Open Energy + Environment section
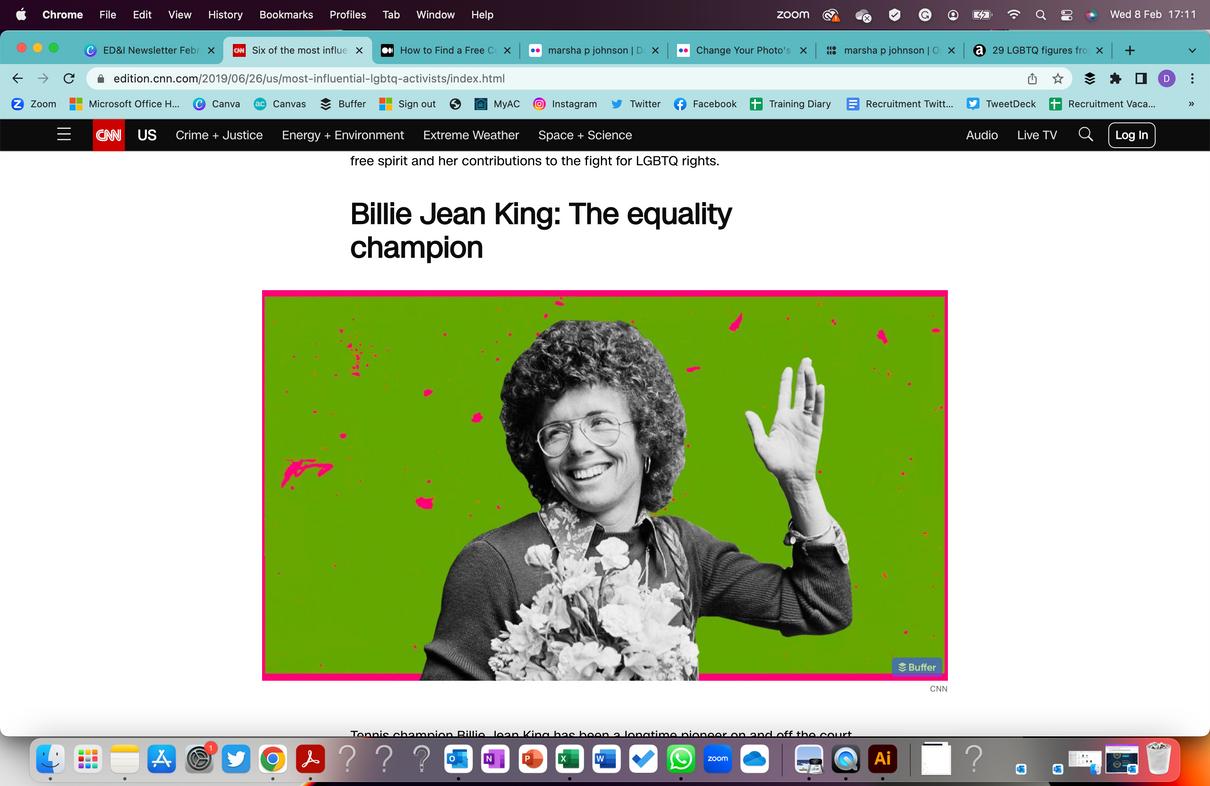The image size is (1210, 786). coord(343,135)
